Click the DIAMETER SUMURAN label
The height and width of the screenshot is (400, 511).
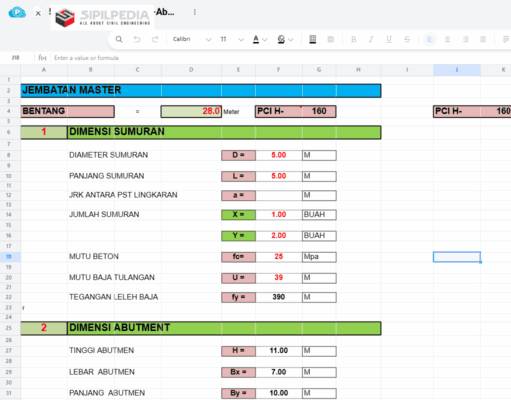(x=108, y=155)
